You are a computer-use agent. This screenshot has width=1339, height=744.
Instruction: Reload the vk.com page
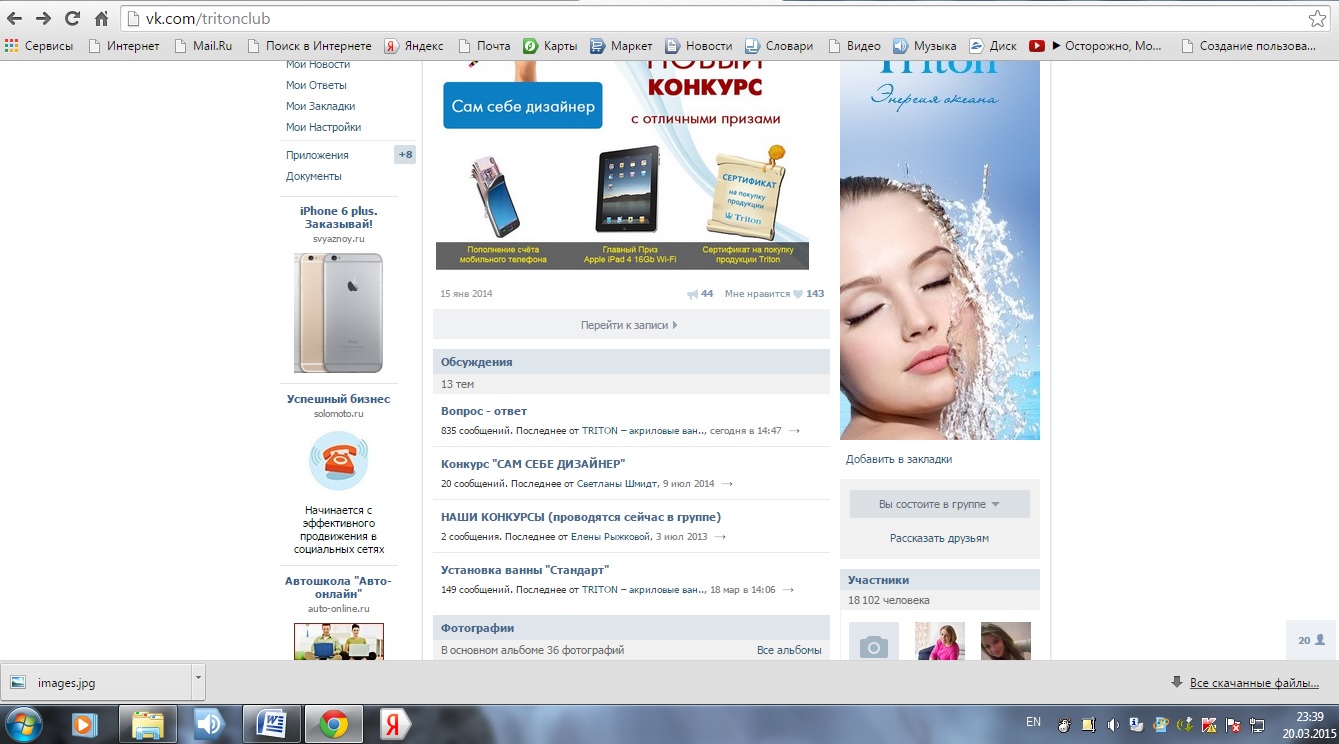[72, 18]
